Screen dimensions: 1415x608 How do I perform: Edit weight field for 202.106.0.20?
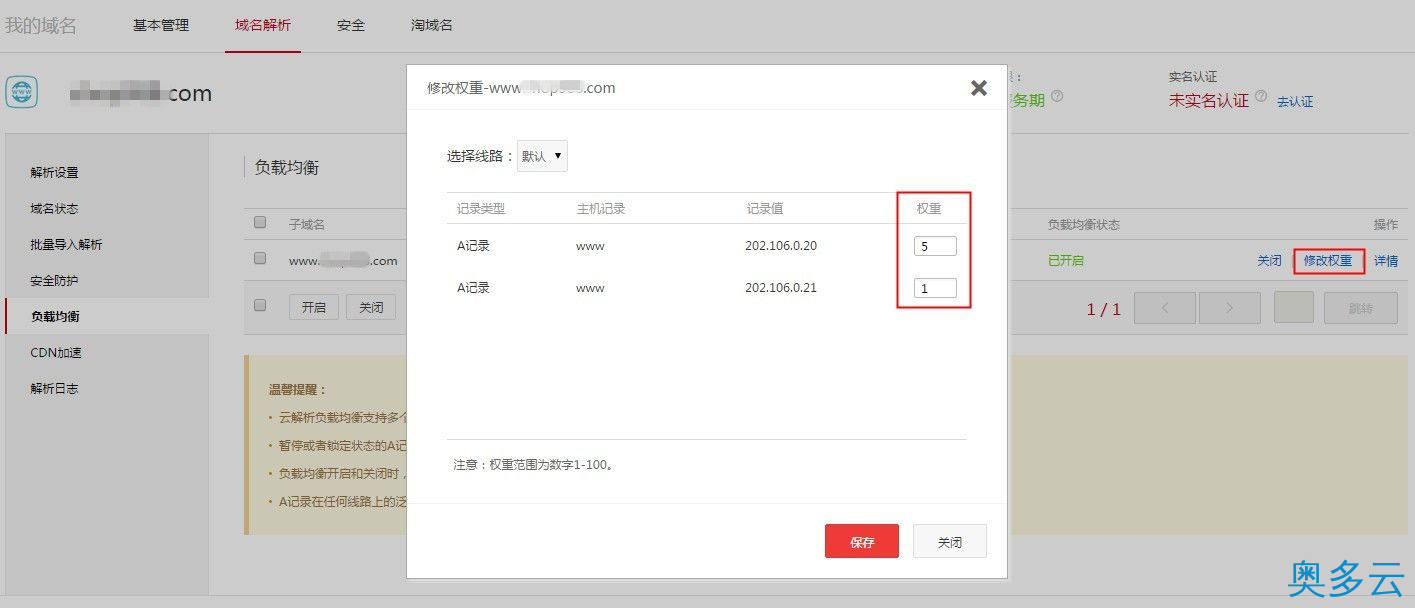pyautogui.click(x=935, y=246)
